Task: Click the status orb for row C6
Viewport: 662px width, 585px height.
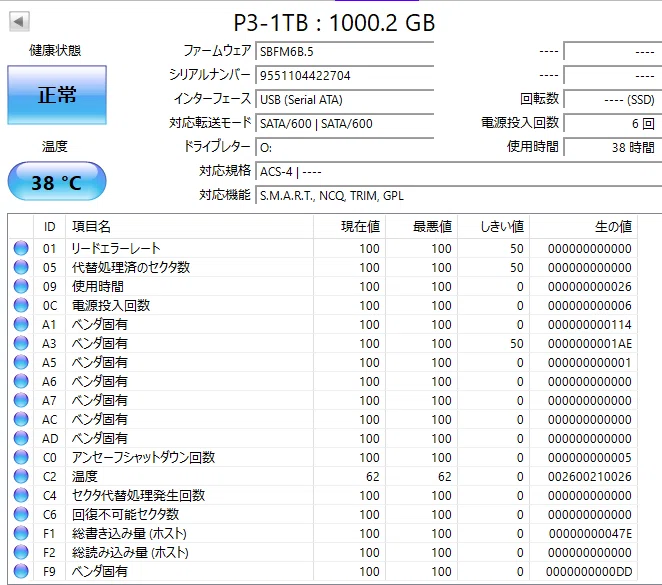Action: coord(21,514)
